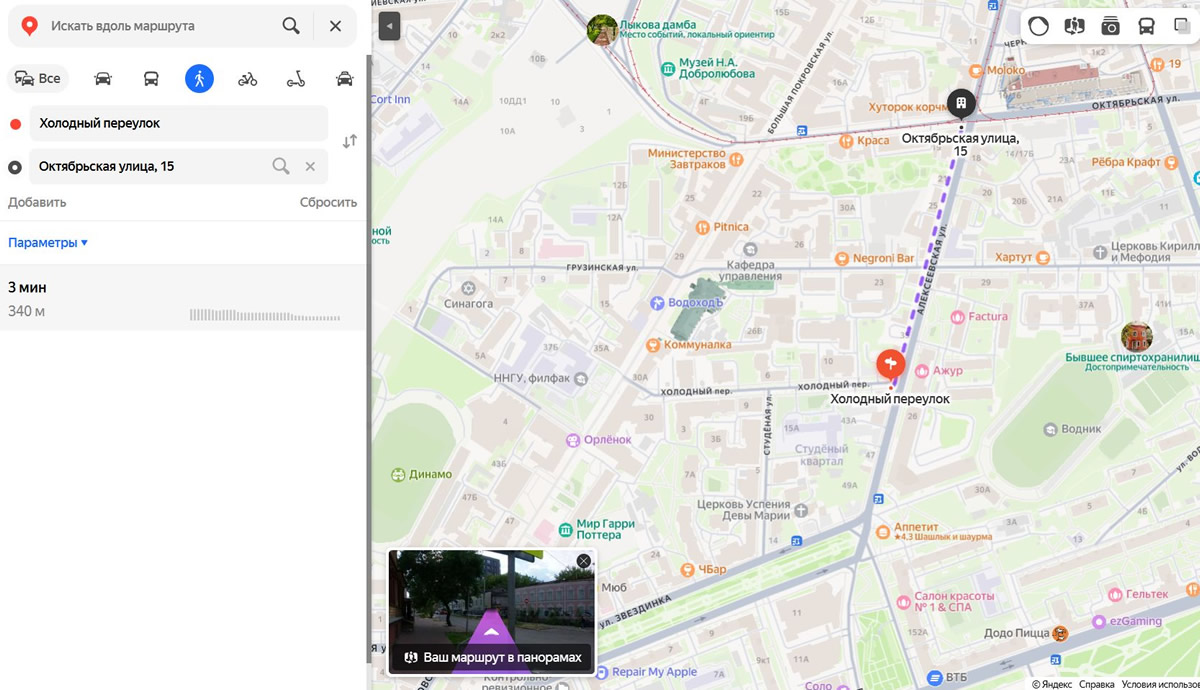The height and width of the screenshot is (690, 1200).
Task: Collapse the left sidebar panel
Action: tap(389, 26)
